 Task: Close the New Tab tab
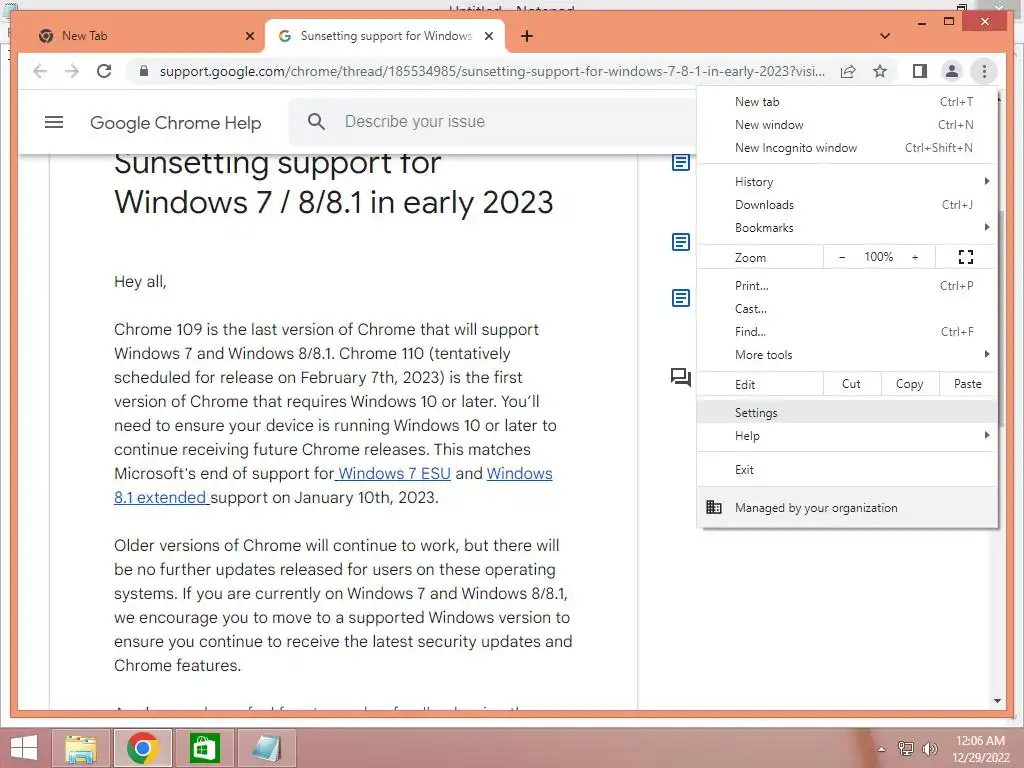click(x=249, y=36)
